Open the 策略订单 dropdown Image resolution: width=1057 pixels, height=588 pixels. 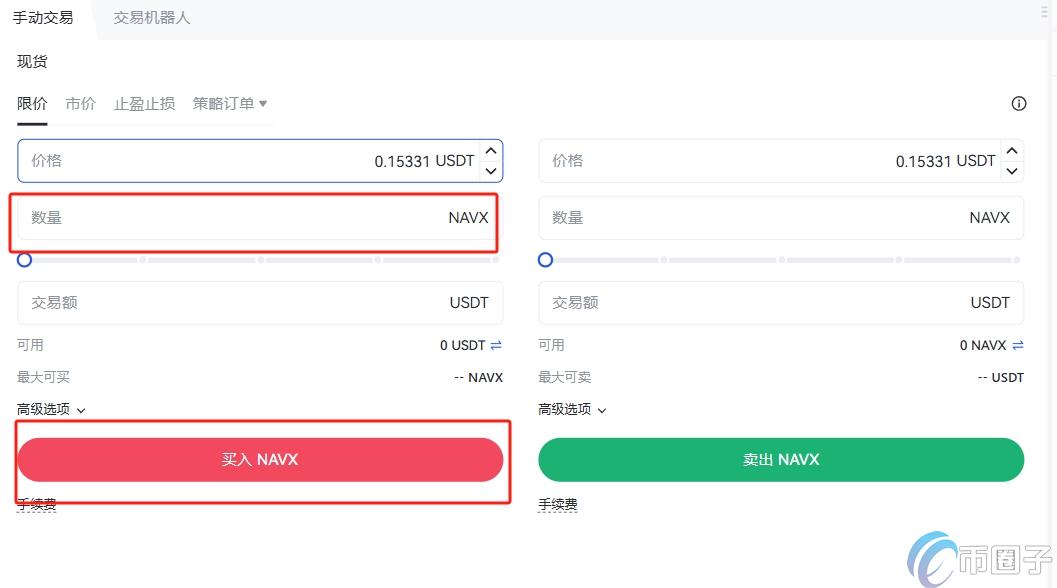click(230, 104)
